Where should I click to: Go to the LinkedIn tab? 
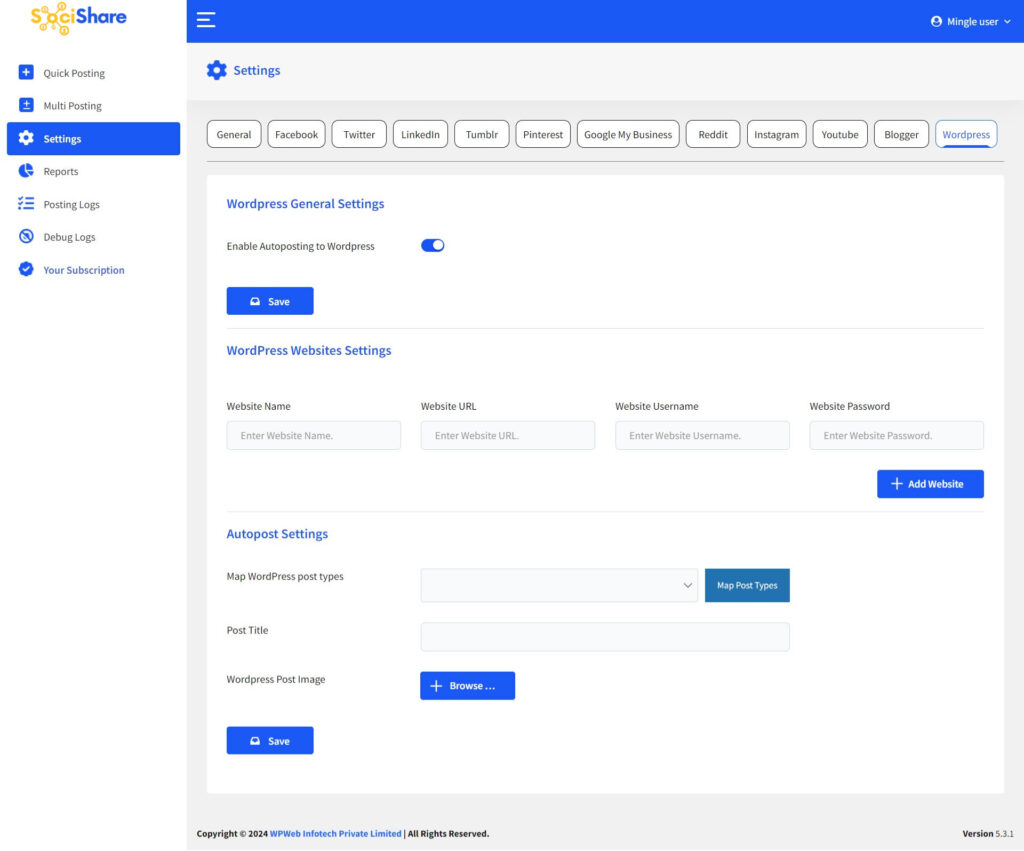pos(421,135)
